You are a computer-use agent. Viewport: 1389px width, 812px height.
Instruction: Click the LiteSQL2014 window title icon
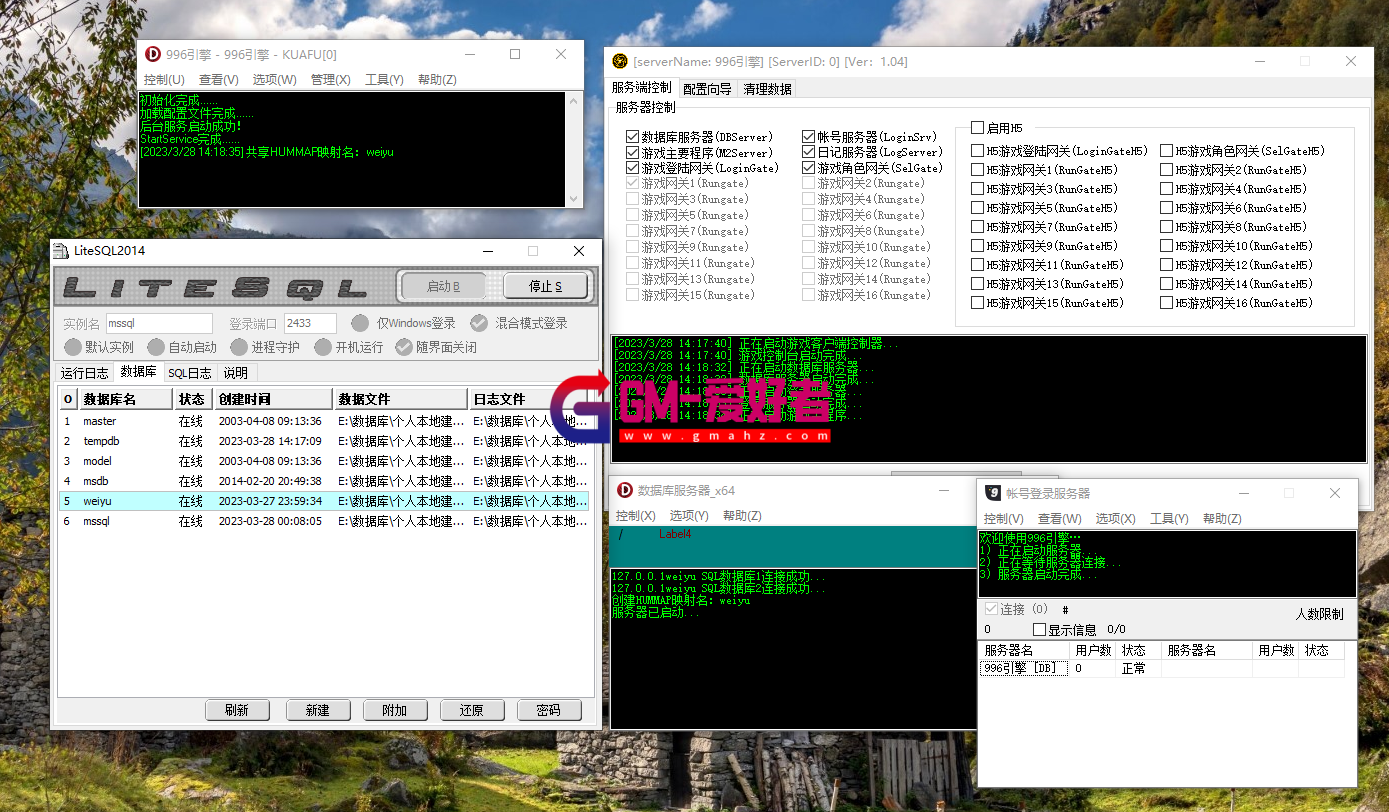pyautogui.click(x=63, y=251)
